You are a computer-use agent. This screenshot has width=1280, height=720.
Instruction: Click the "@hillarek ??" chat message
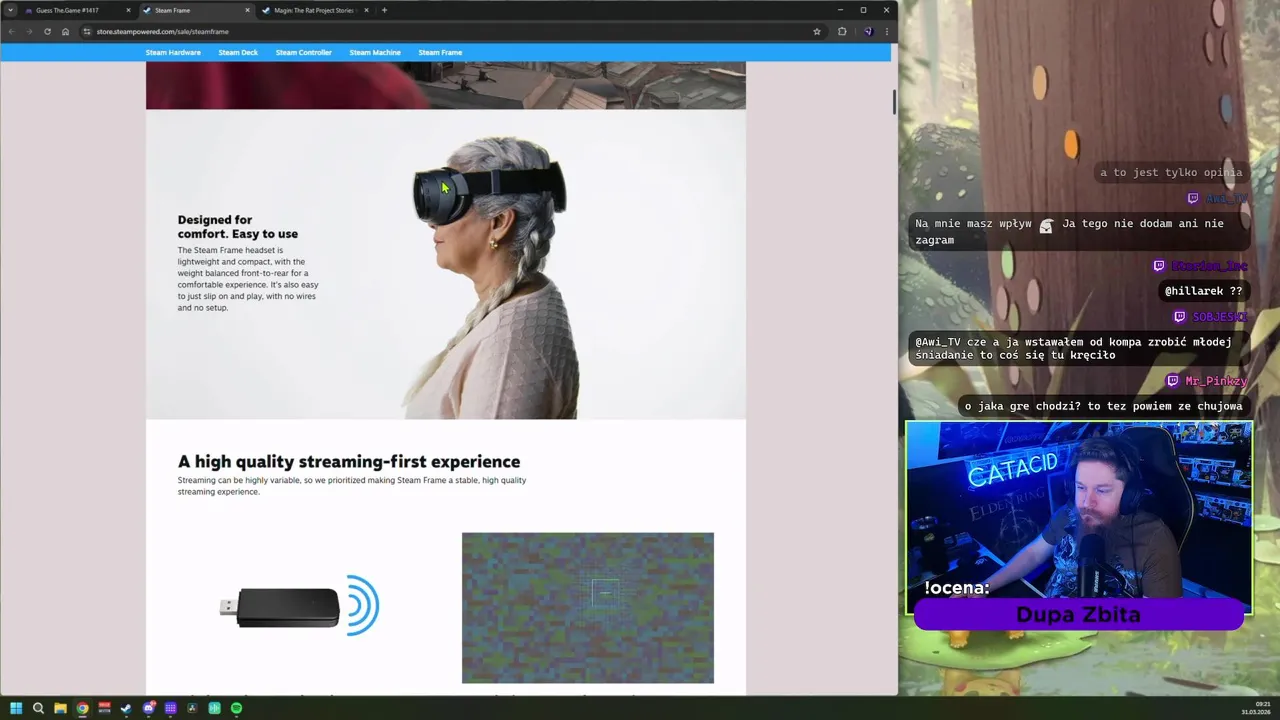point(1203,291)
